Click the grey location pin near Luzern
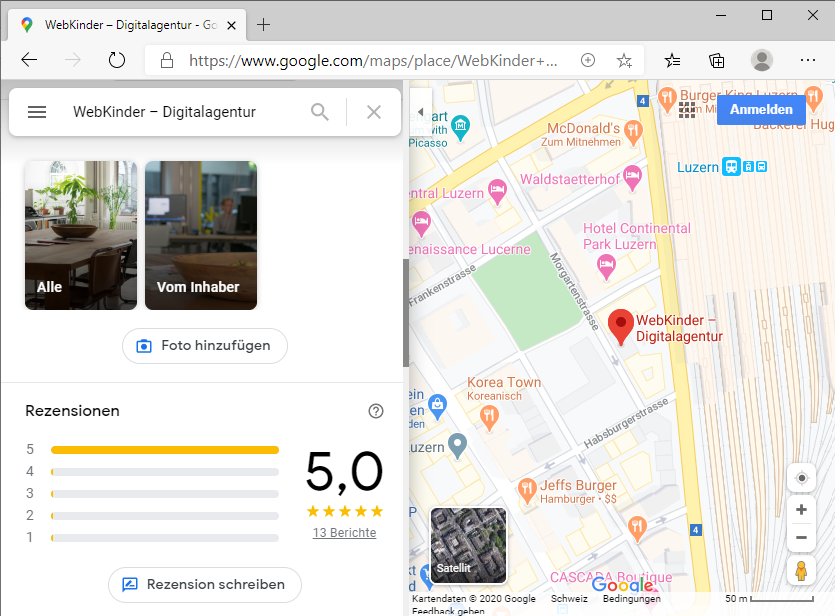Viewport: 835px width, 616px height. pyautogui.click(x=457, y=446)
